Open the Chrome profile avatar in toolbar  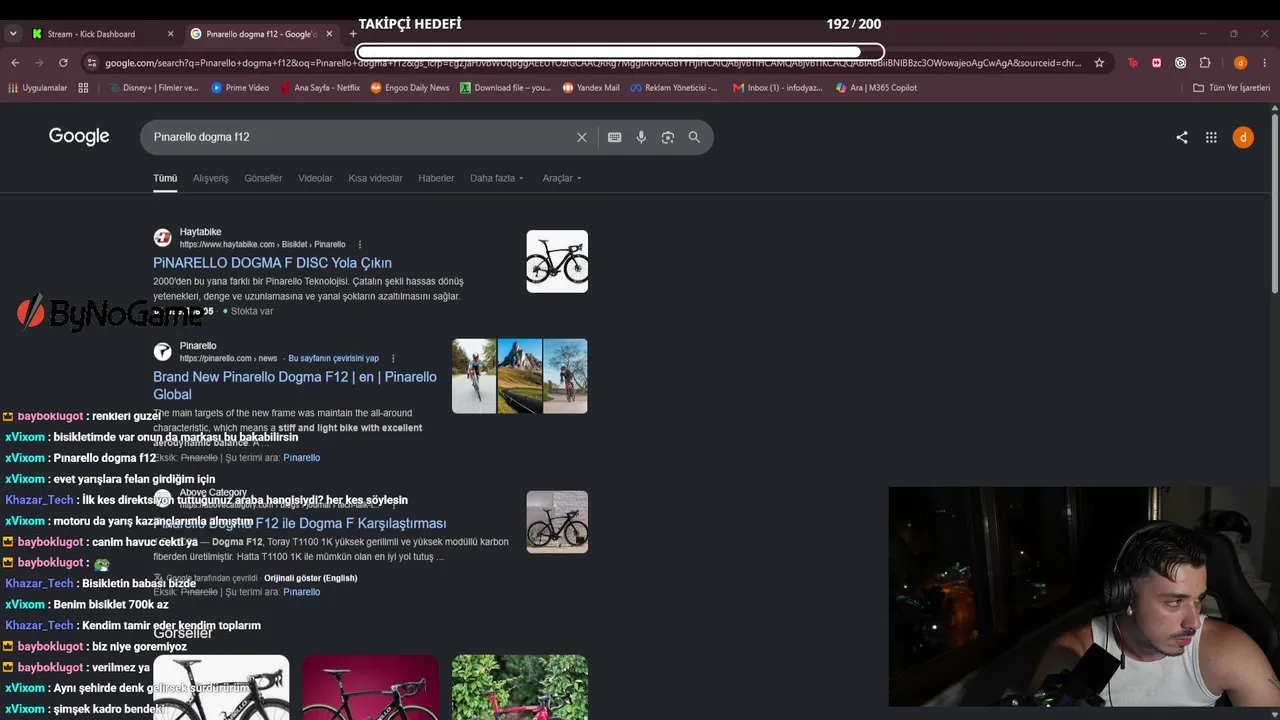[1240, 63]
